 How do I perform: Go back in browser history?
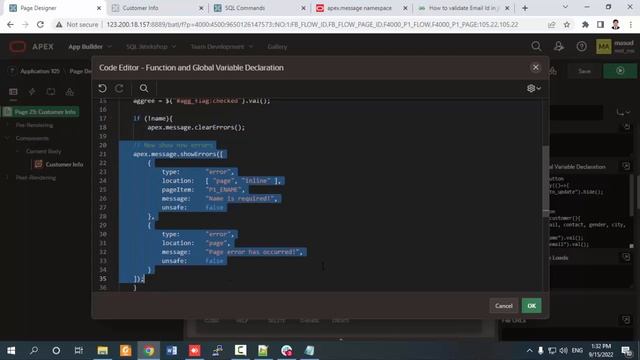click(10, 24)
